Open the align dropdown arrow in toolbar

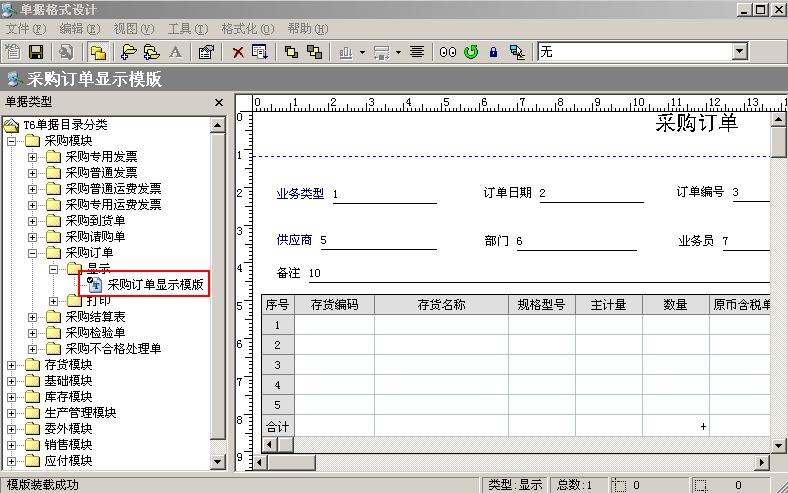pos(364,51)
